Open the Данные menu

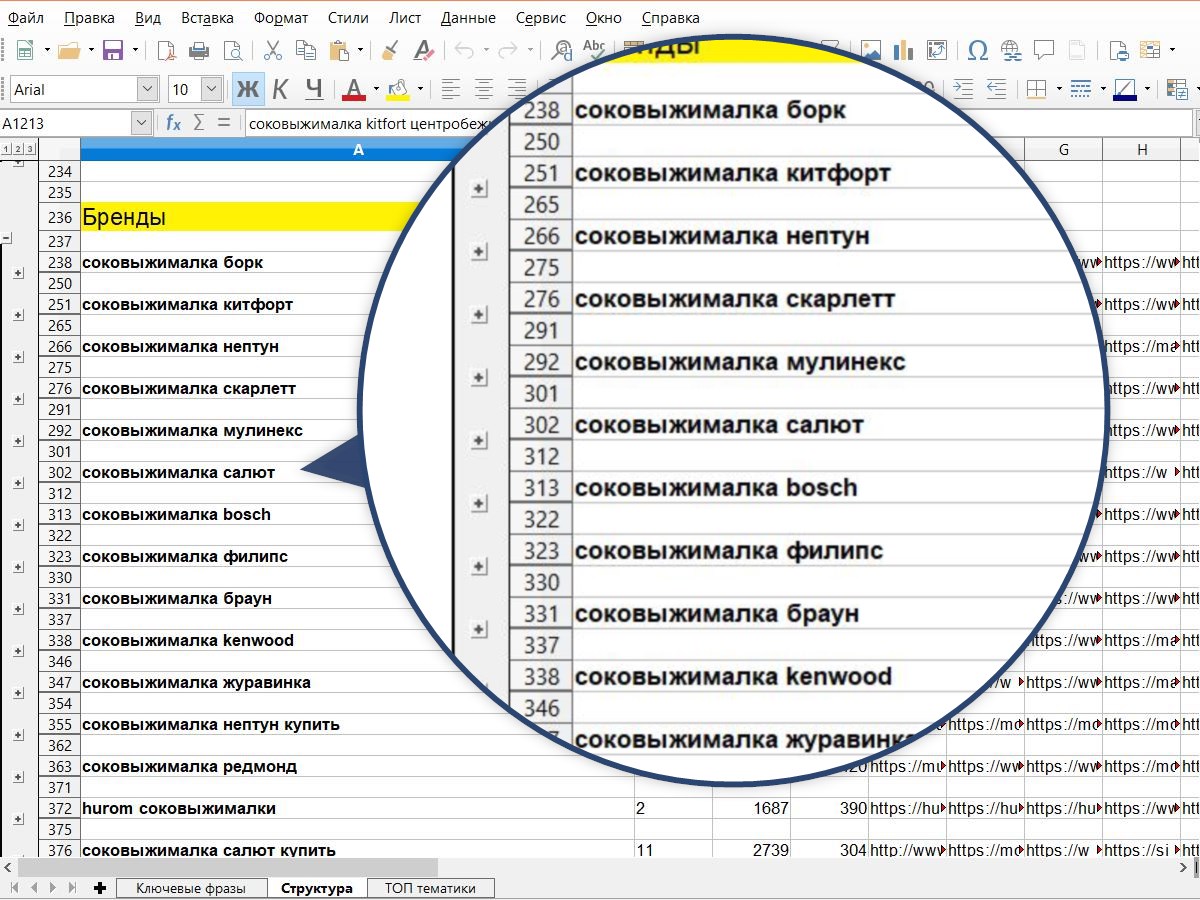468,18
